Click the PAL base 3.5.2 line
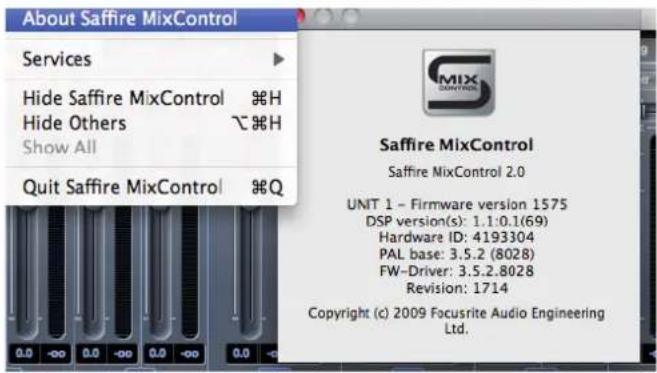This screenshot has height=373, width=657. pyautogui.click(x=457, y=254)
